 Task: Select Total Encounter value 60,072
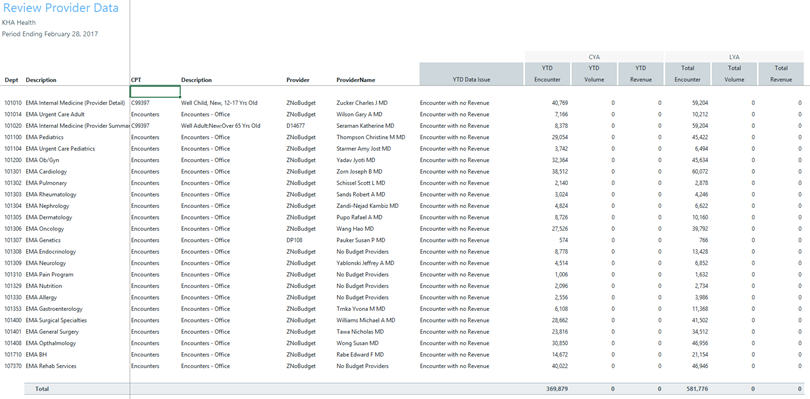pyautogui.click(x=699, y=172)
